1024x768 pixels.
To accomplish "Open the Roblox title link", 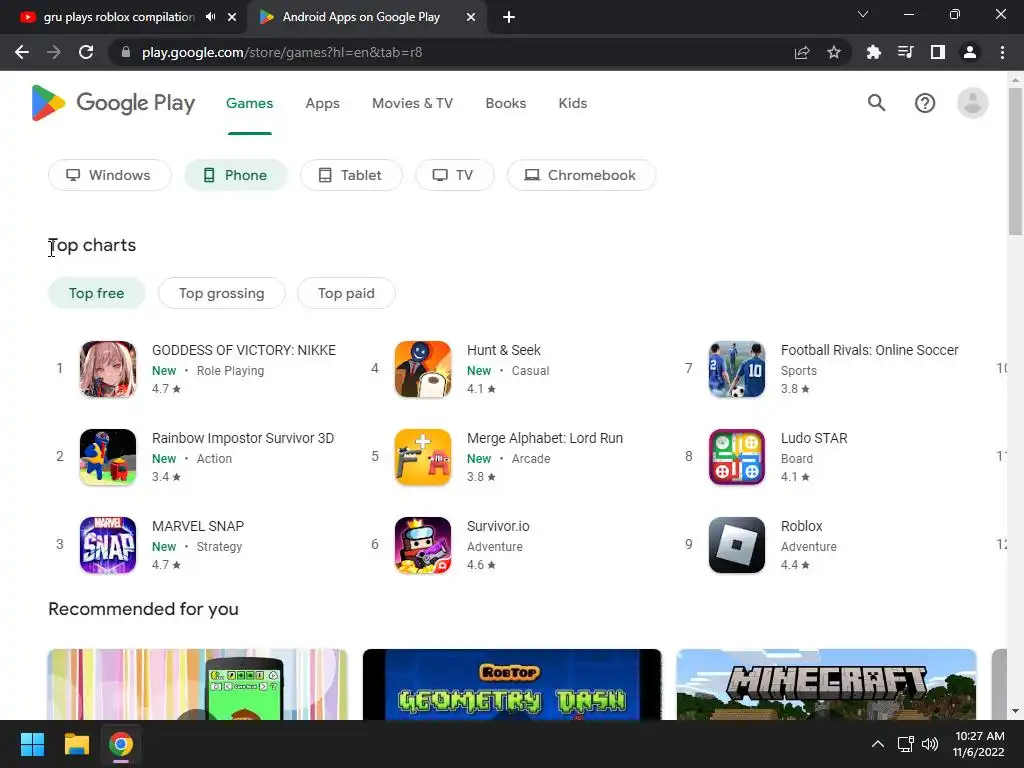I will pyautogui.click(x=801, y=526).
